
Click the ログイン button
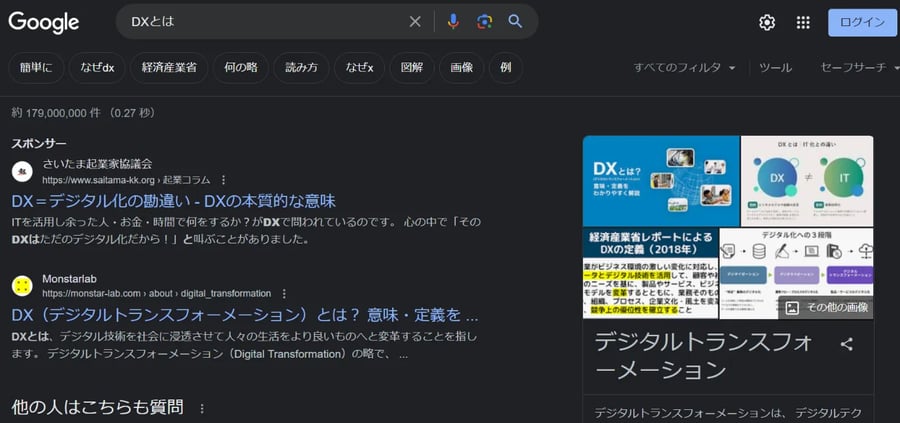click(x=862, y=23)
